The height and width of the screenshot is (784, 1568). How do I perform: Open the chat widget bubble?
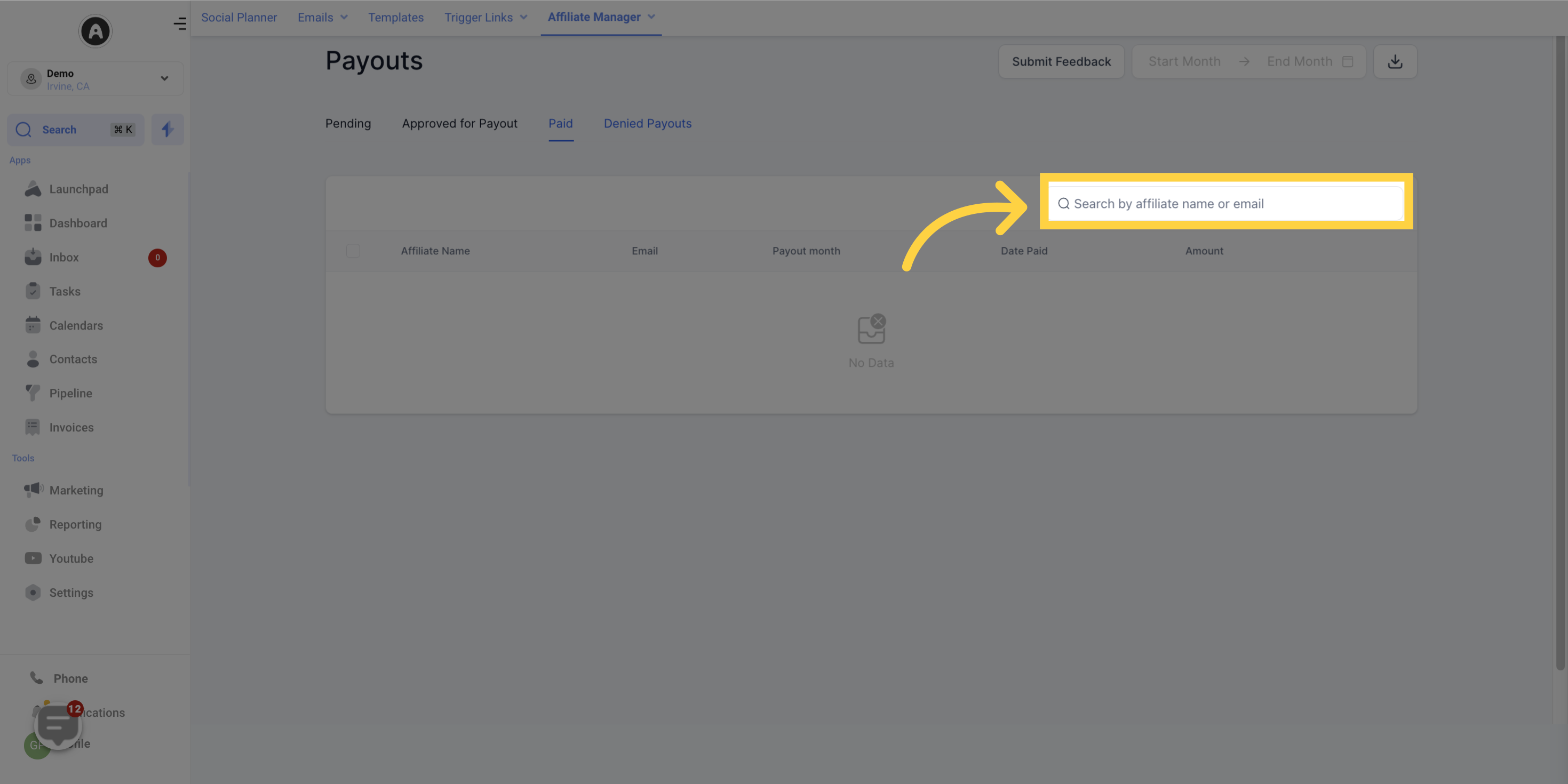pos(59,725)
